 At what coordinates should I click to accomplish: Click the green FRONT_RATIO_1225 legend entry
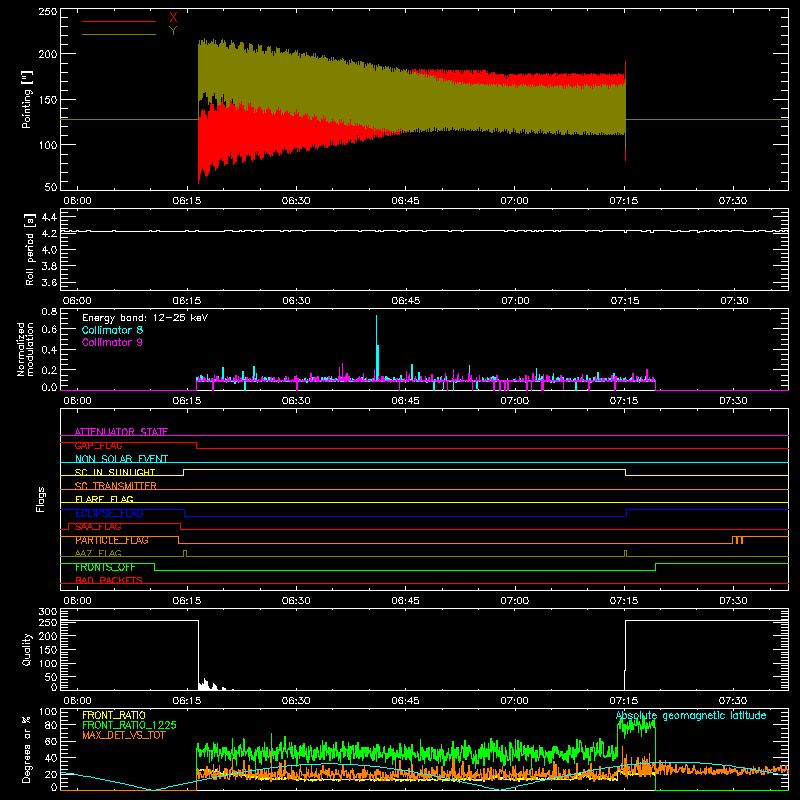point(130,725)
